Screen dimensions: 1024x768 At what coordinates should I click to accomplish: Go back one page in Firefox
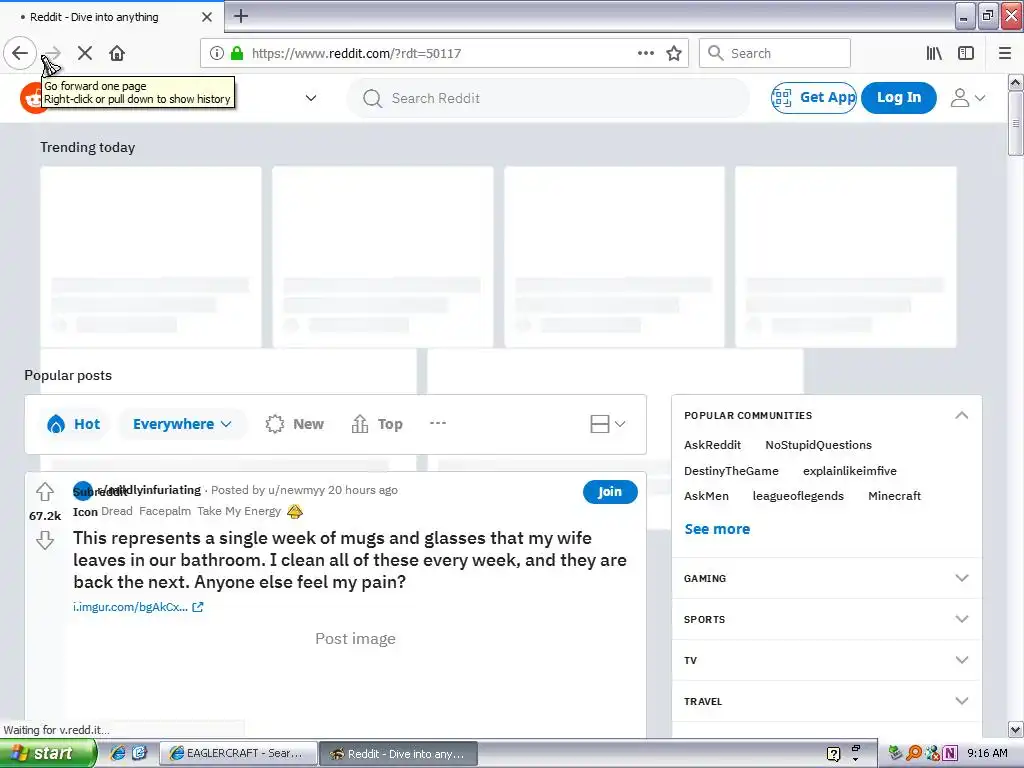(20, 53)
